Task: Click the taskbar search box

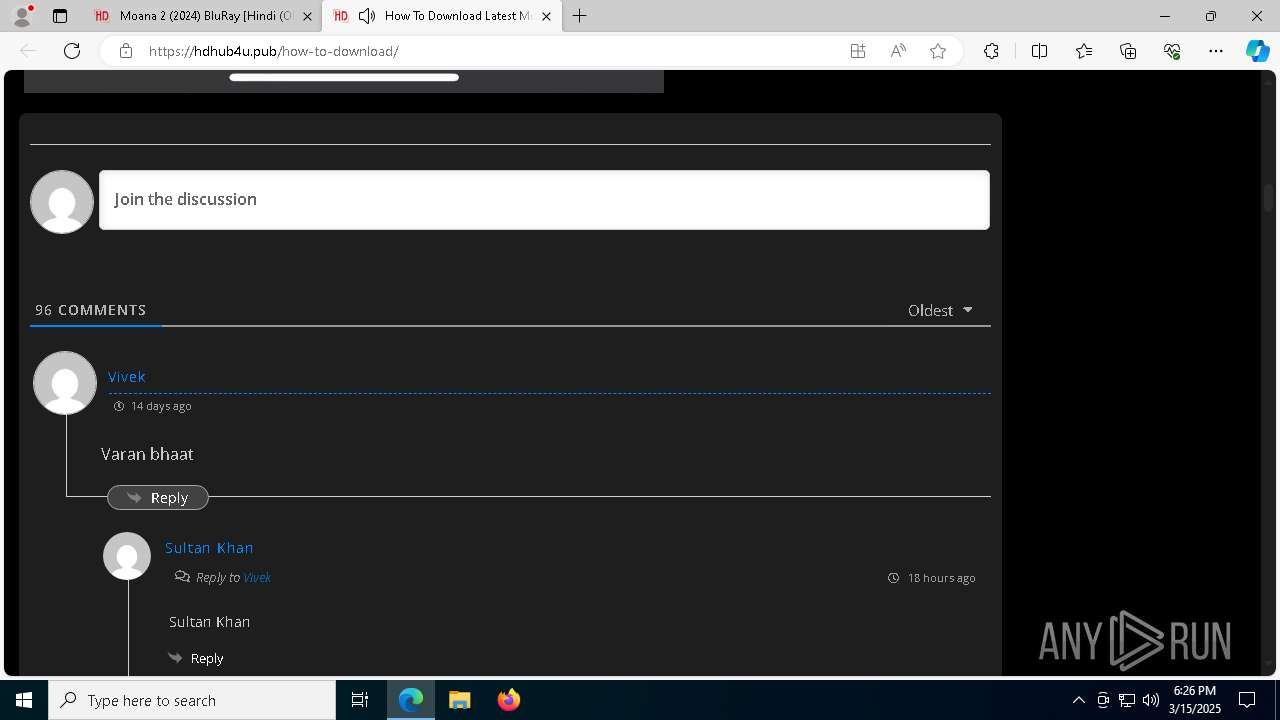Action: tap(192, 700)
